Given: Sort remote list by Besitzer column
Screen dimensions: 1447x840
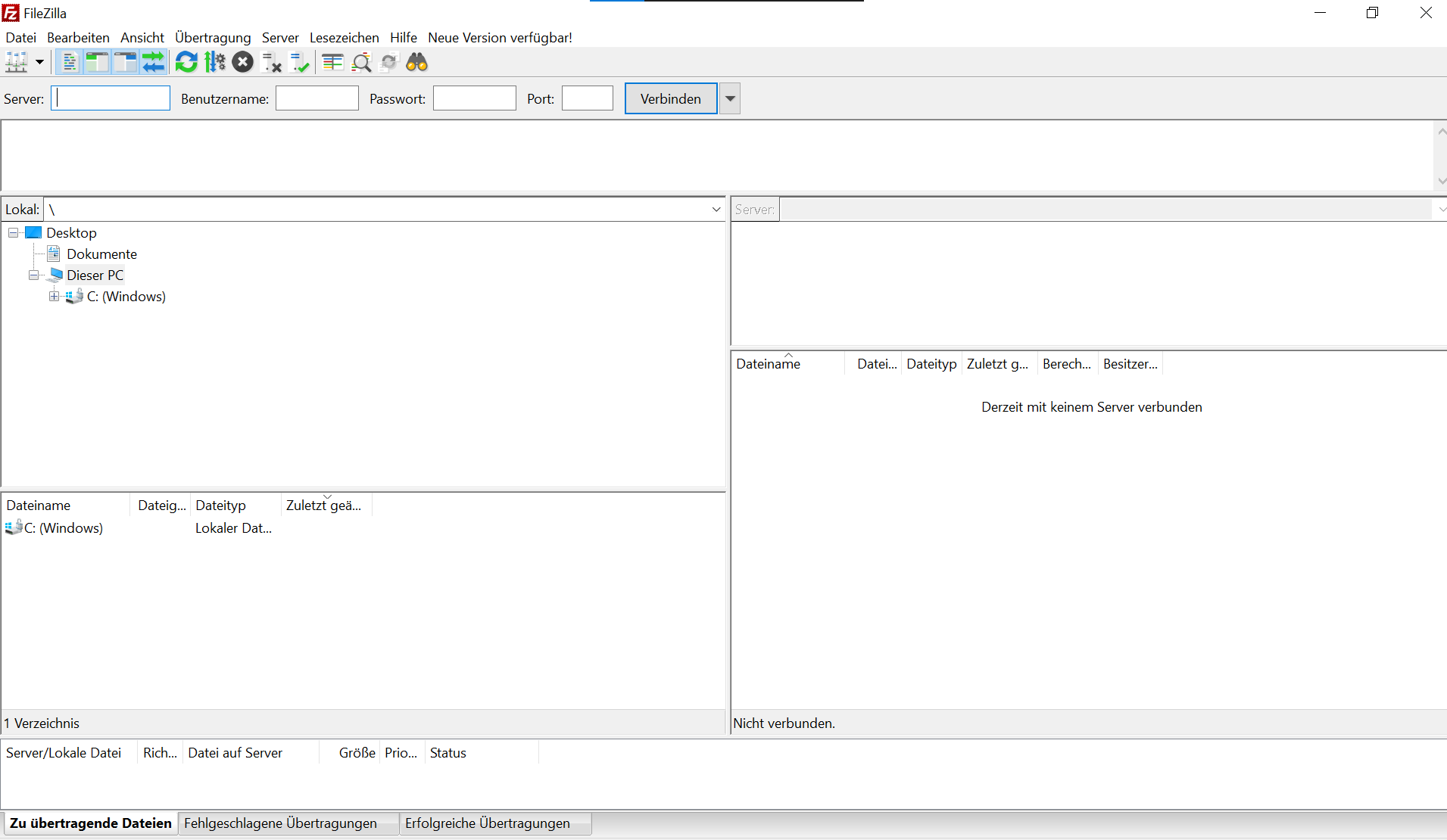Looking at the screenshot, I should click(x=1130, y=364).
